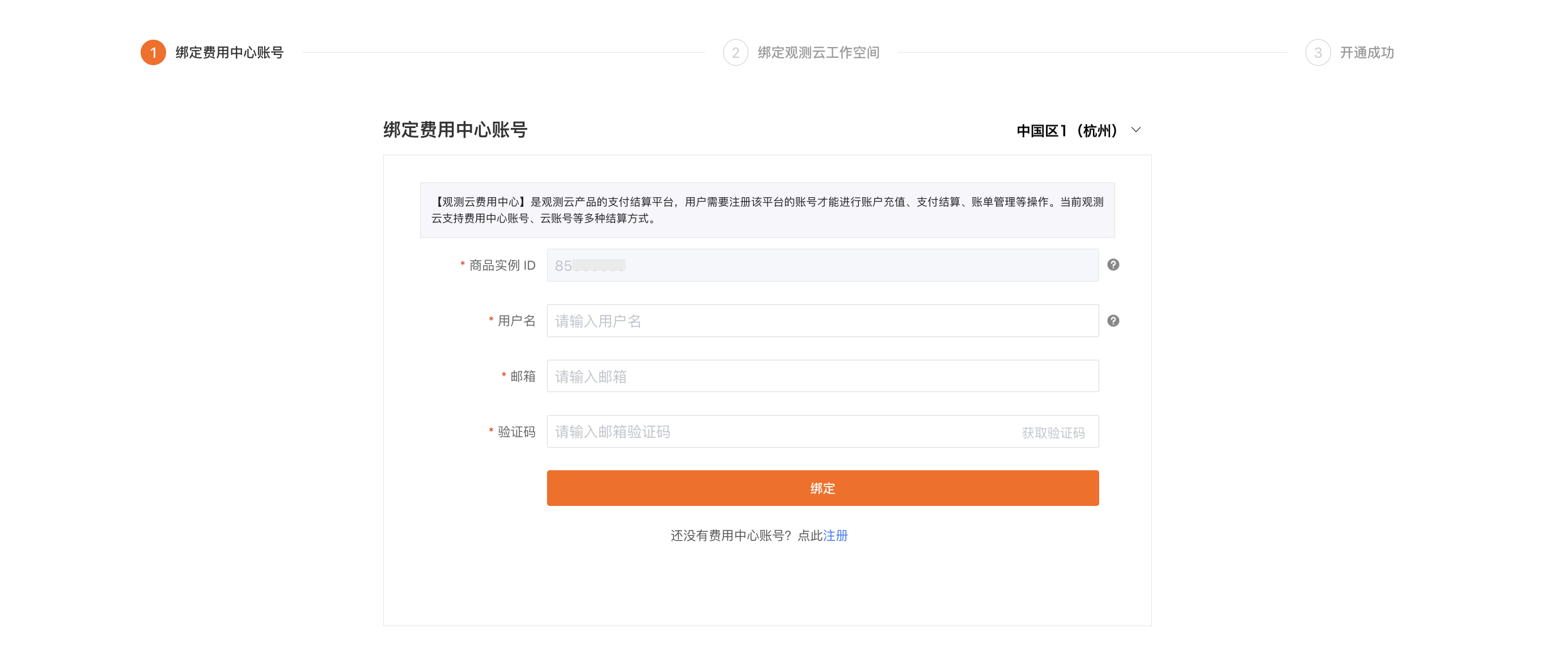Click the 邮箱 field label

coord(522,376)
